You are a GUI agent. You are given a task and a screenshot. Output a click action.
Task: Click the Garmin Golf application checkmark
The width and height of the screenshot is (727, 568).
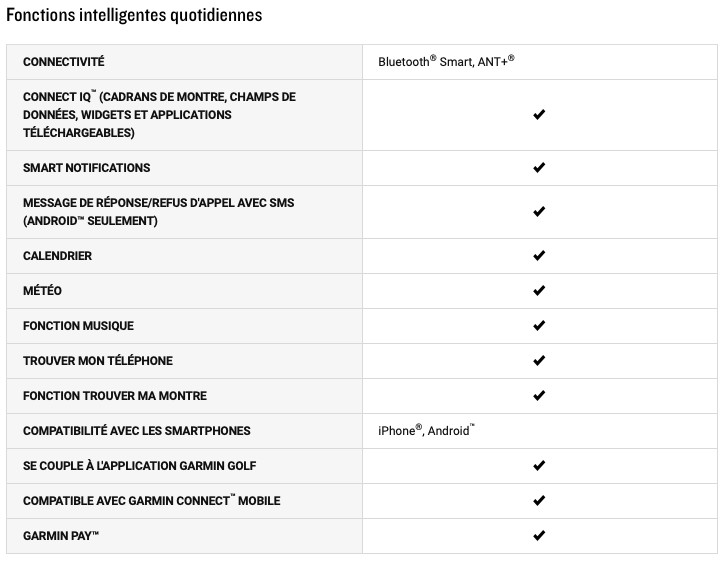pos(539,466)
